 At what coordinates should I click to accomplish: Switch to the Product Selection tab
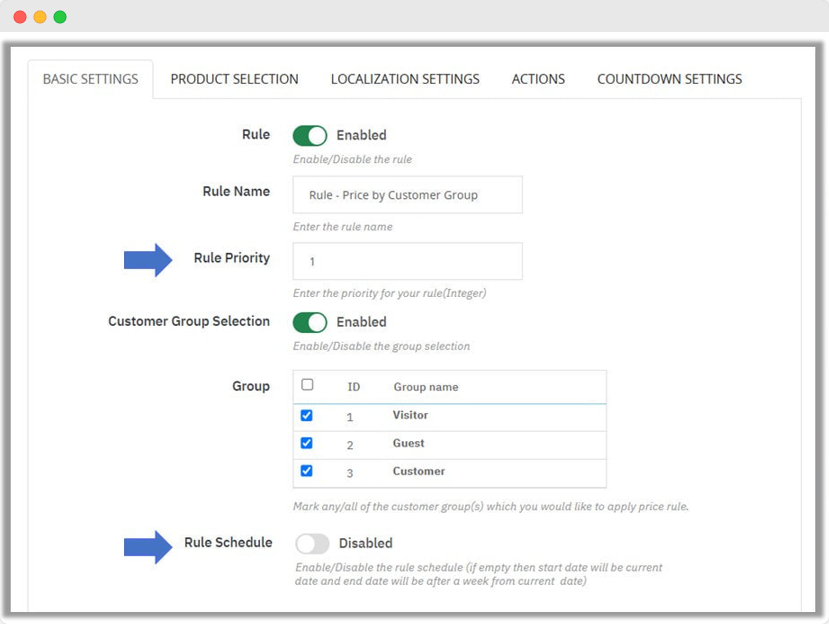pos(234,79)
